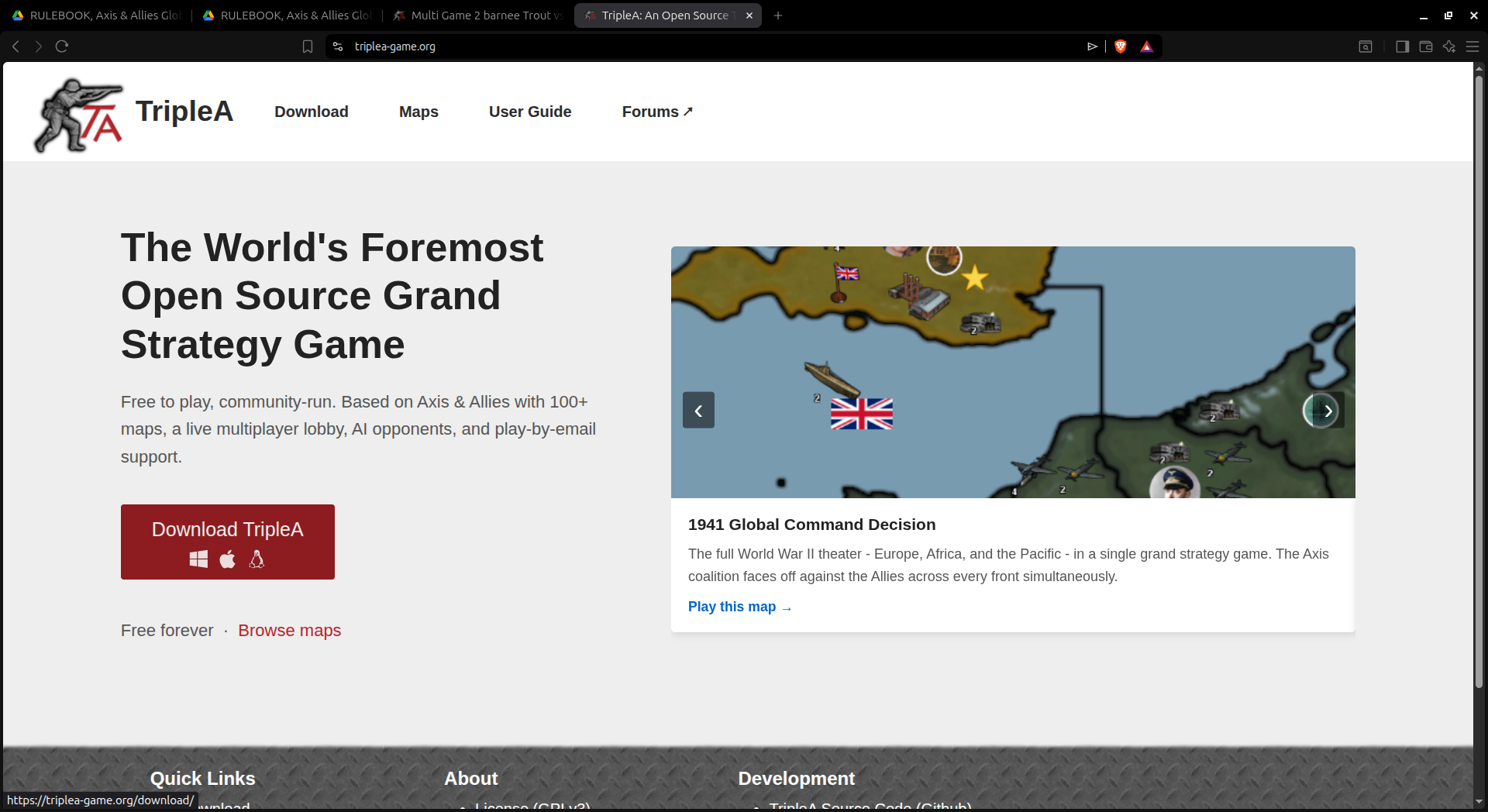Click the Development footer heading
Image resolution: width=1488 pixels, height=812 pixels.
click(x=796, y=779)
